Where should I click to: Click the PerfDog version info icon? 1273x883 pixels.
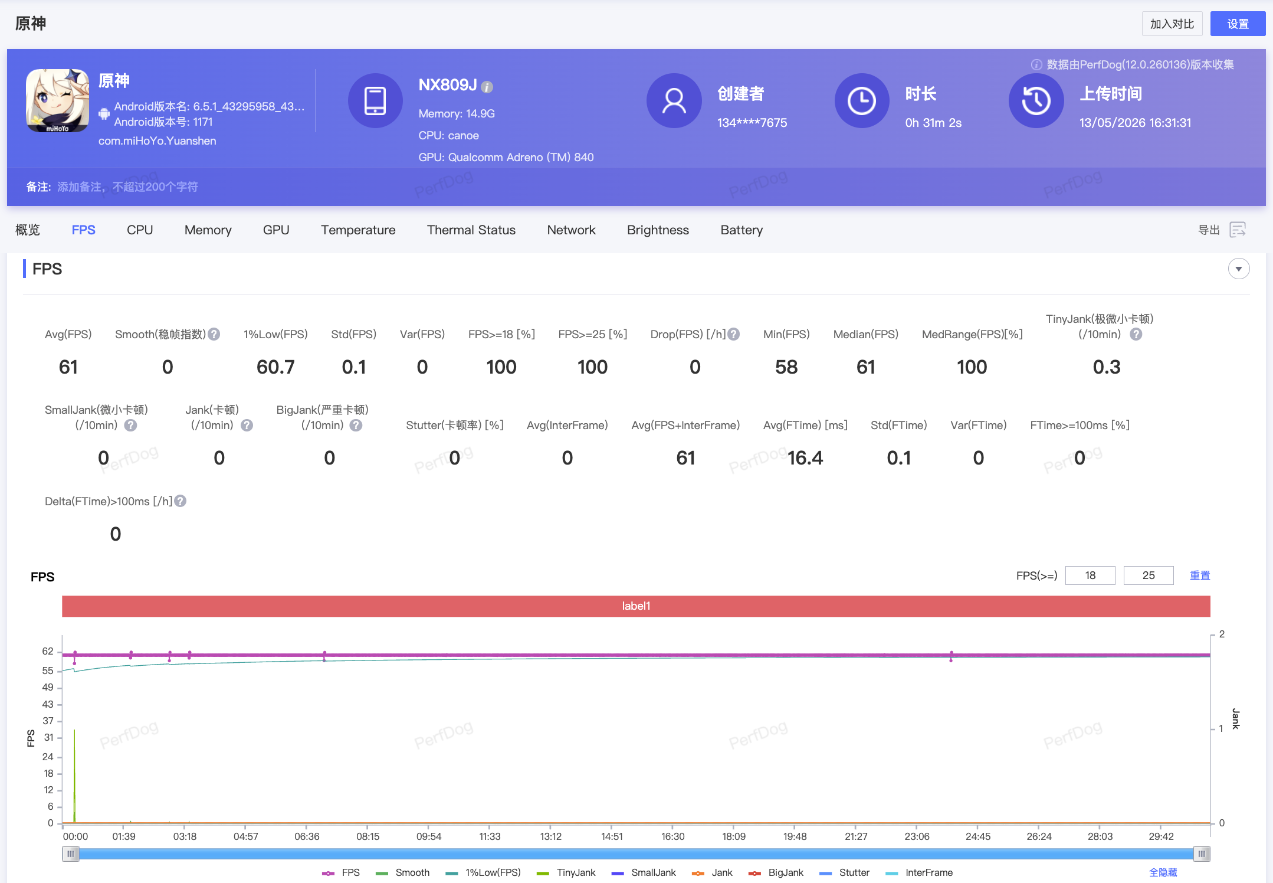pos(1037,64)
